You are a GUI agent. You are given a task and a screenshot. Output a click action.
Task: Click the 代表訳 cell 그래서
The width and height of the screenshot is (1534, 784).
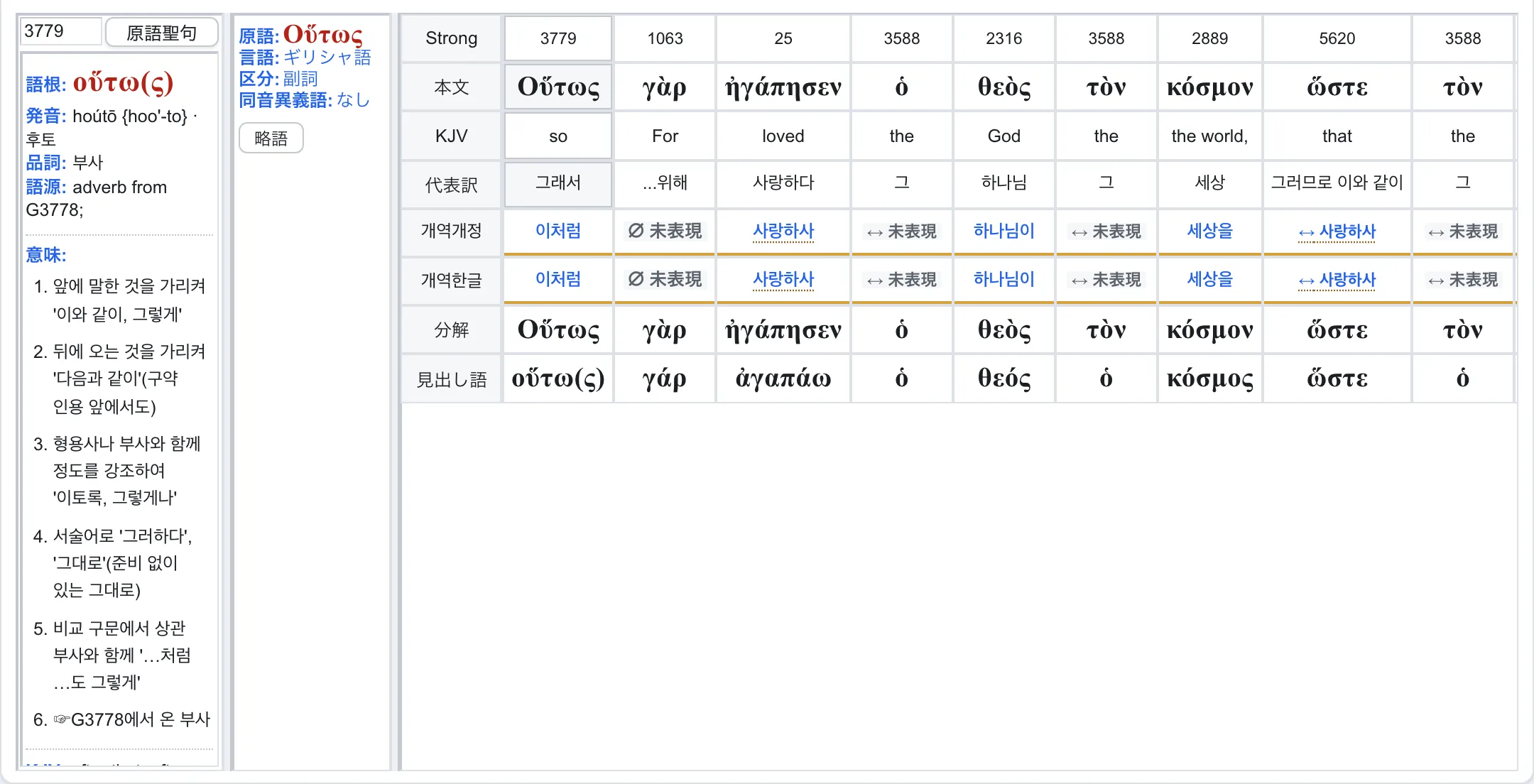pyautogui.click(x=558, y=183)
